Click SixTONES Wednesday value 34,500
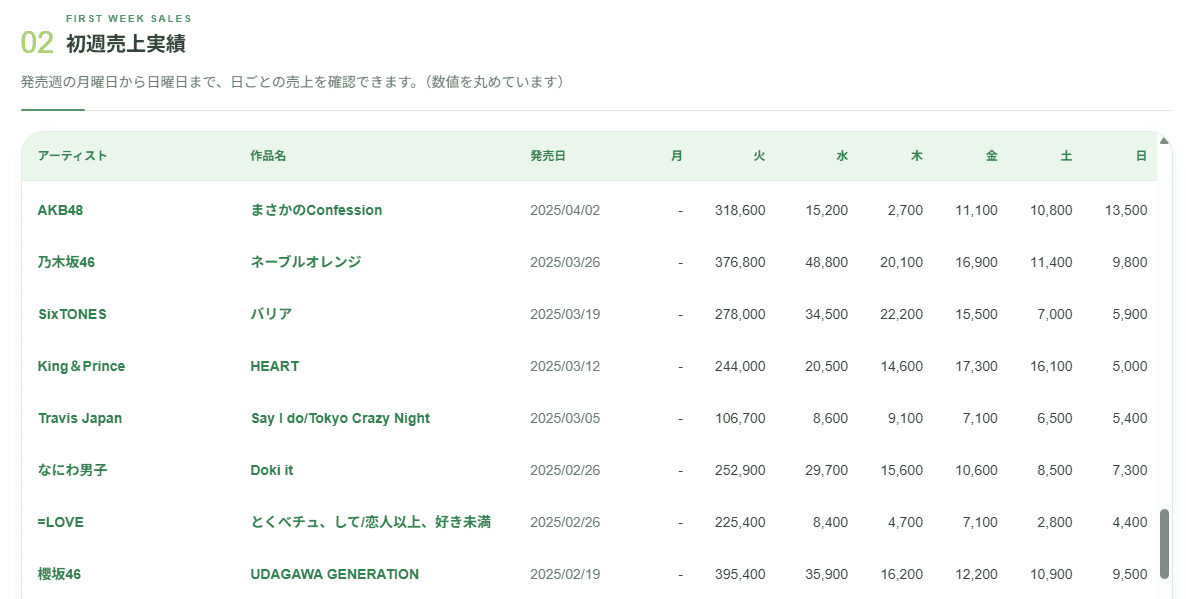This screenshot has height=599, width=1186. [827, 314]
